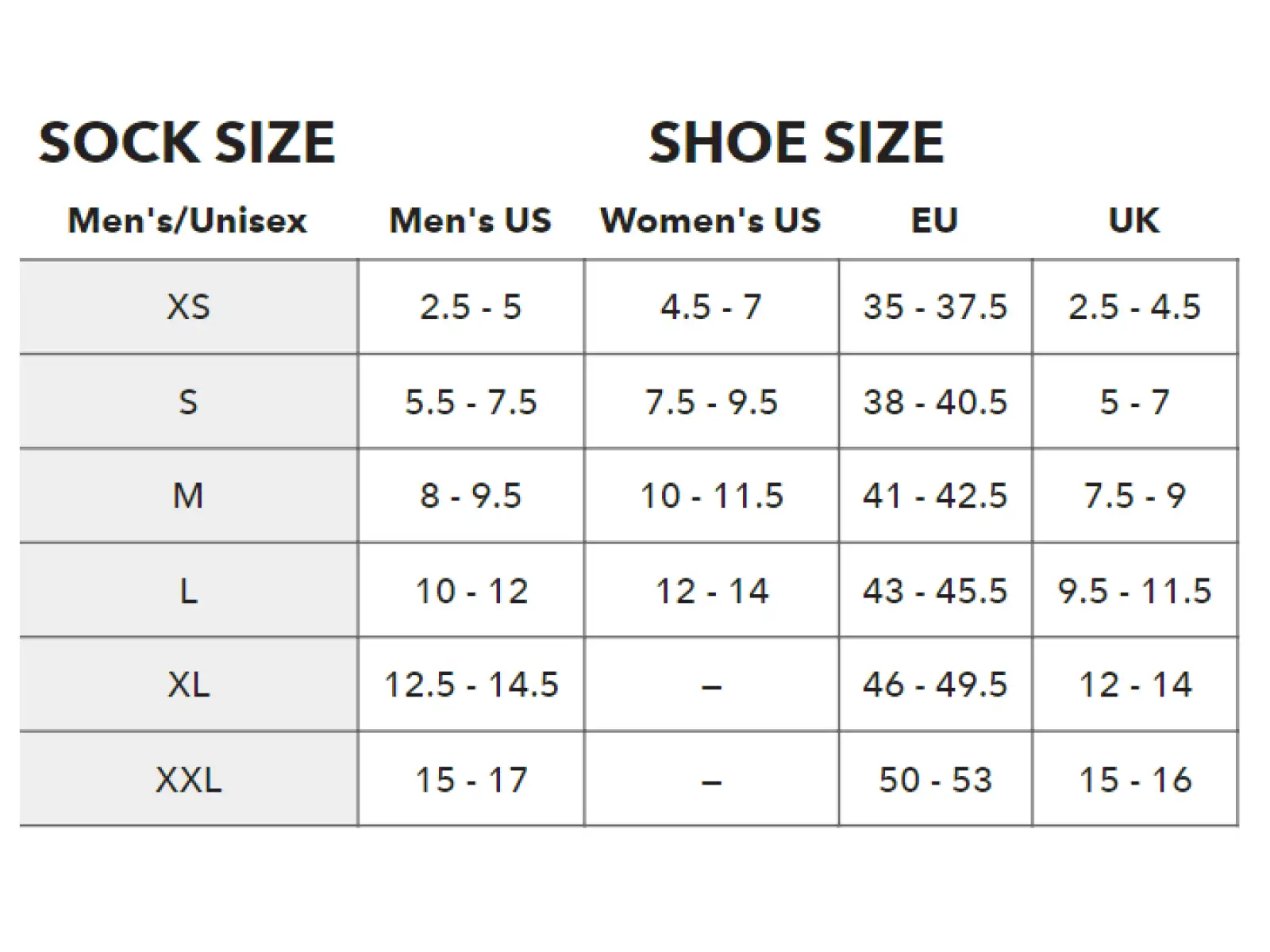Select the XS sock size row label
Image resolution: width=1270 pixels, height=952 pixels.
coord(189,307)
